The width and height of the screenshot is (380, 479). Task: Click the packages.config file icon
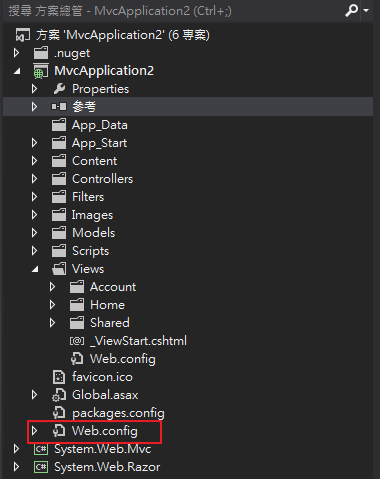click(59, 413)
